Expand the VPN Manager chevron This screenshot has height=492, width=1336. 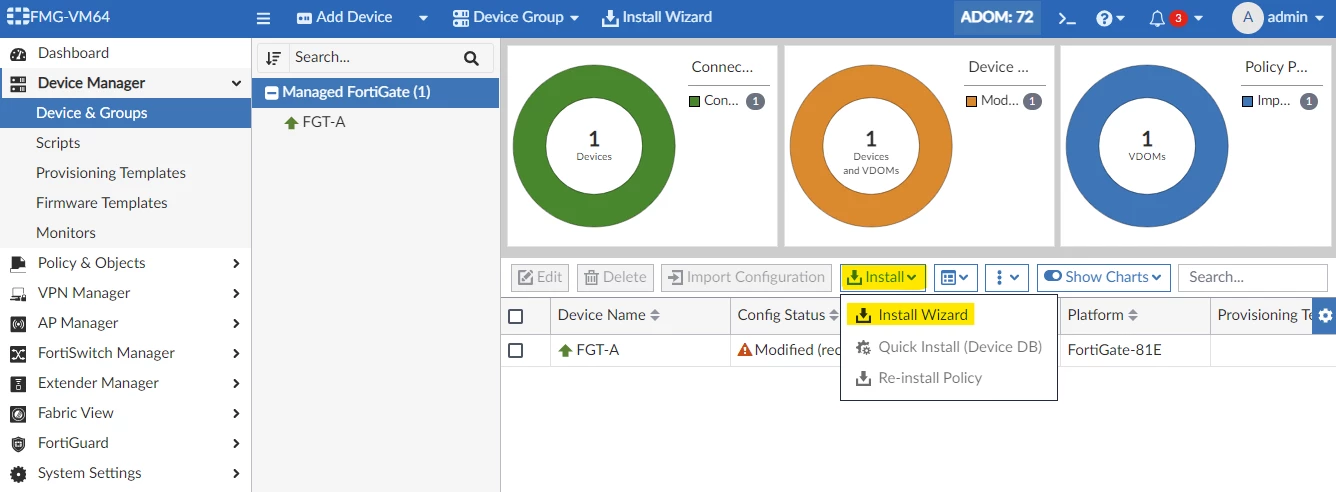236,293
